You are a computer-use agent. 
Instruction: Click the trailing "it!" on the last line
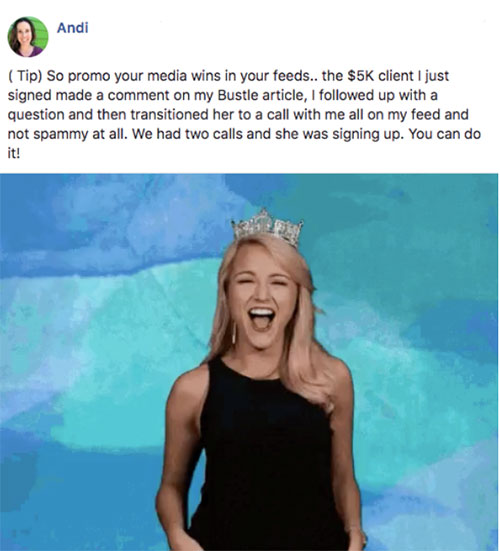(x=14, y=153)
